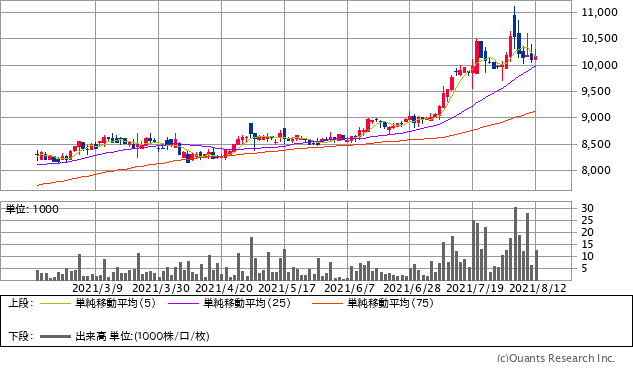Click the volume axis label 30
633x374 pixels.
587,208
